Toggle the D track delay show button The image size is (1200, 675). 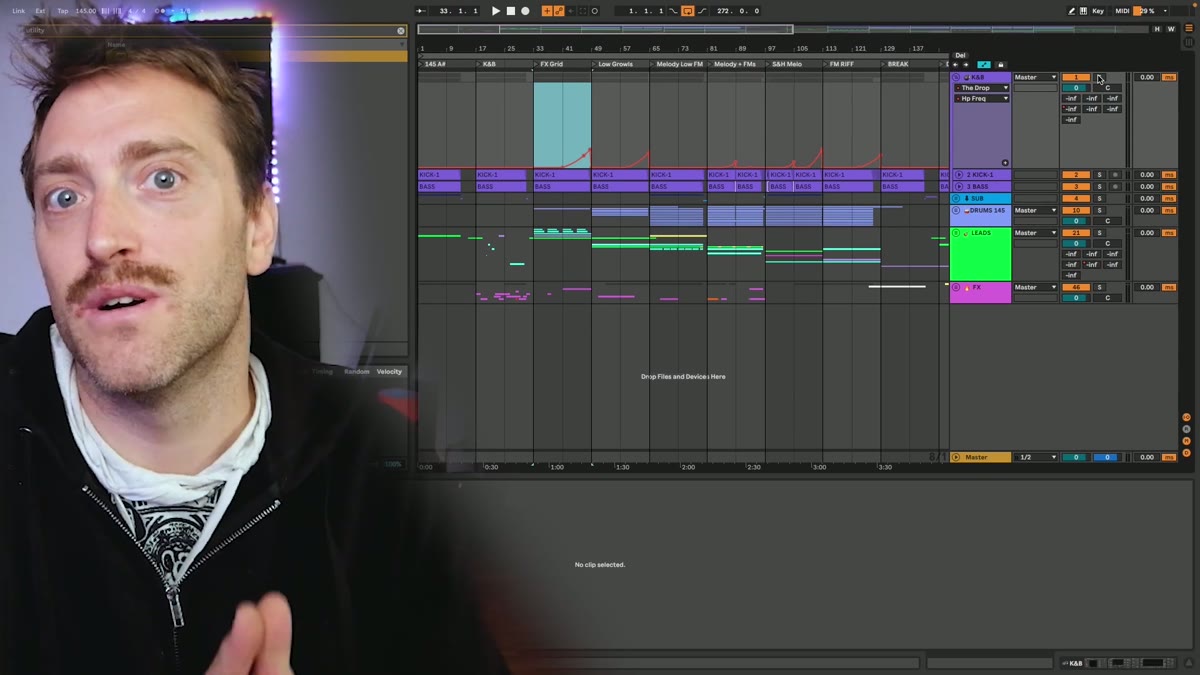(x=1186, y=453)
